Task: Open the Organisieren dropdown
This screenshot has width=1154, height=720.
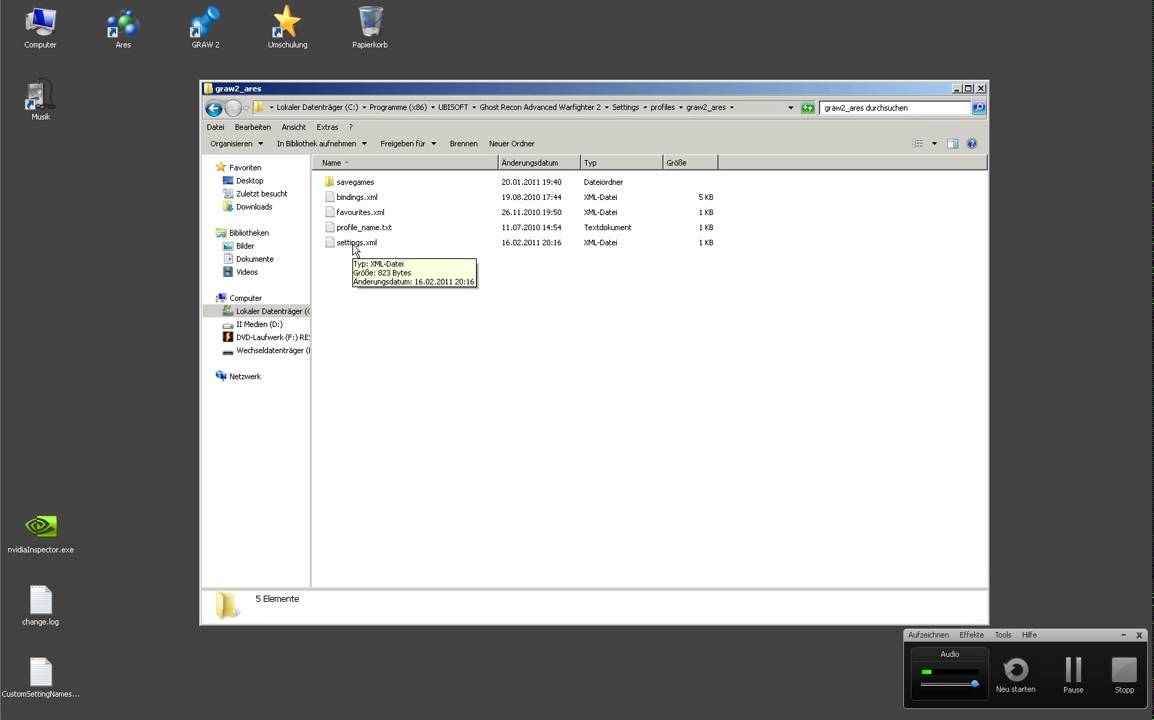Action: [x=236, y=144]
